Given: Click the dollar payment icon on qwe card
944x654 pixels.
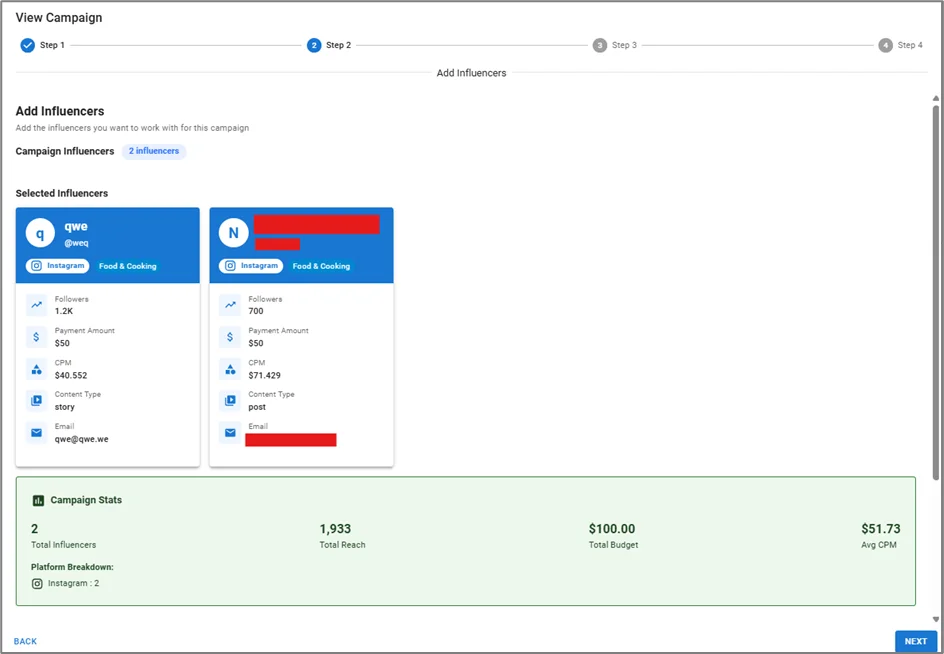Looking at the screenshot, I should 36,337.
